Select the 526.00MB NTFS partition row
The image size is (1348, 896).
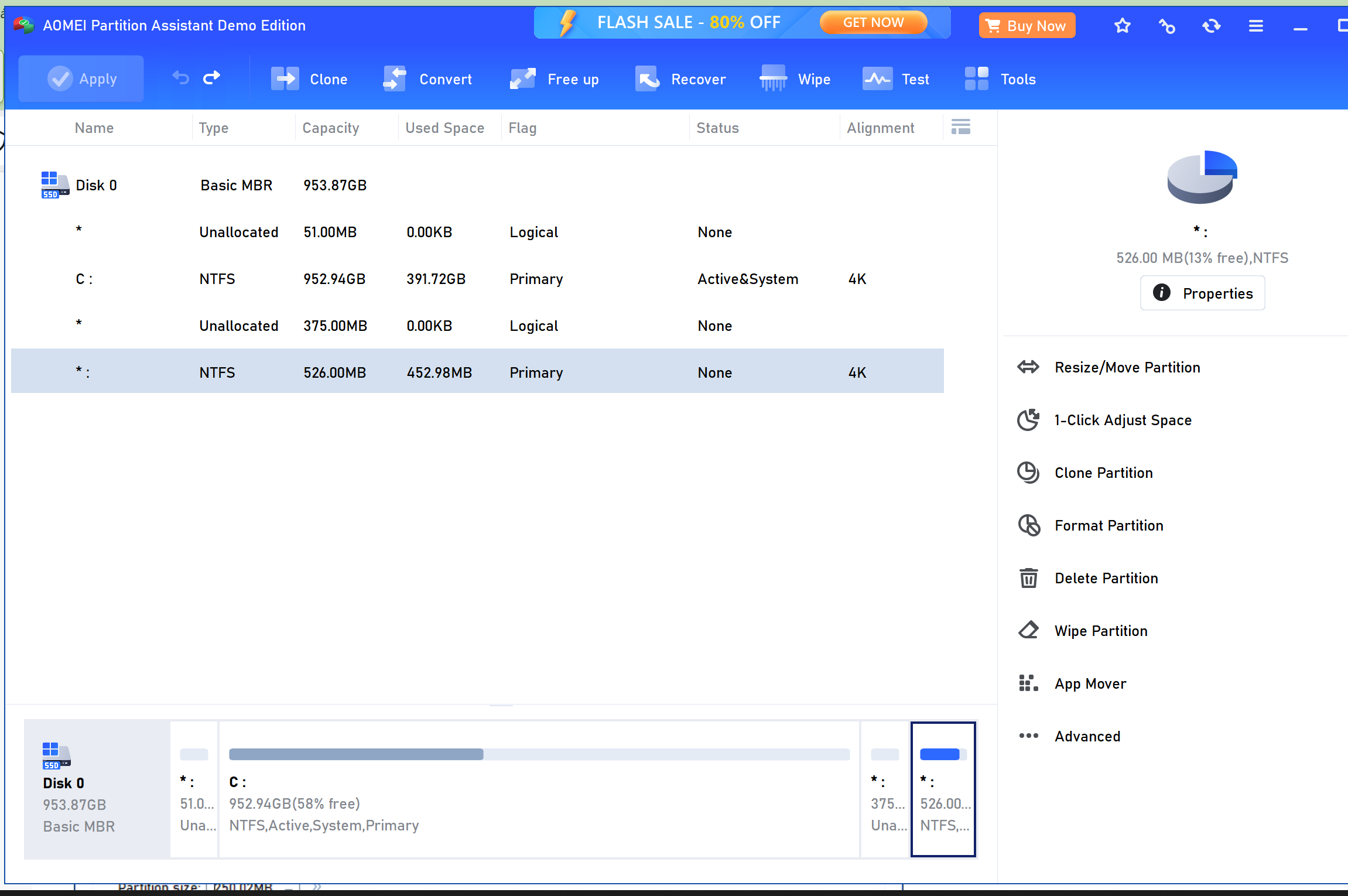(477, 371)
